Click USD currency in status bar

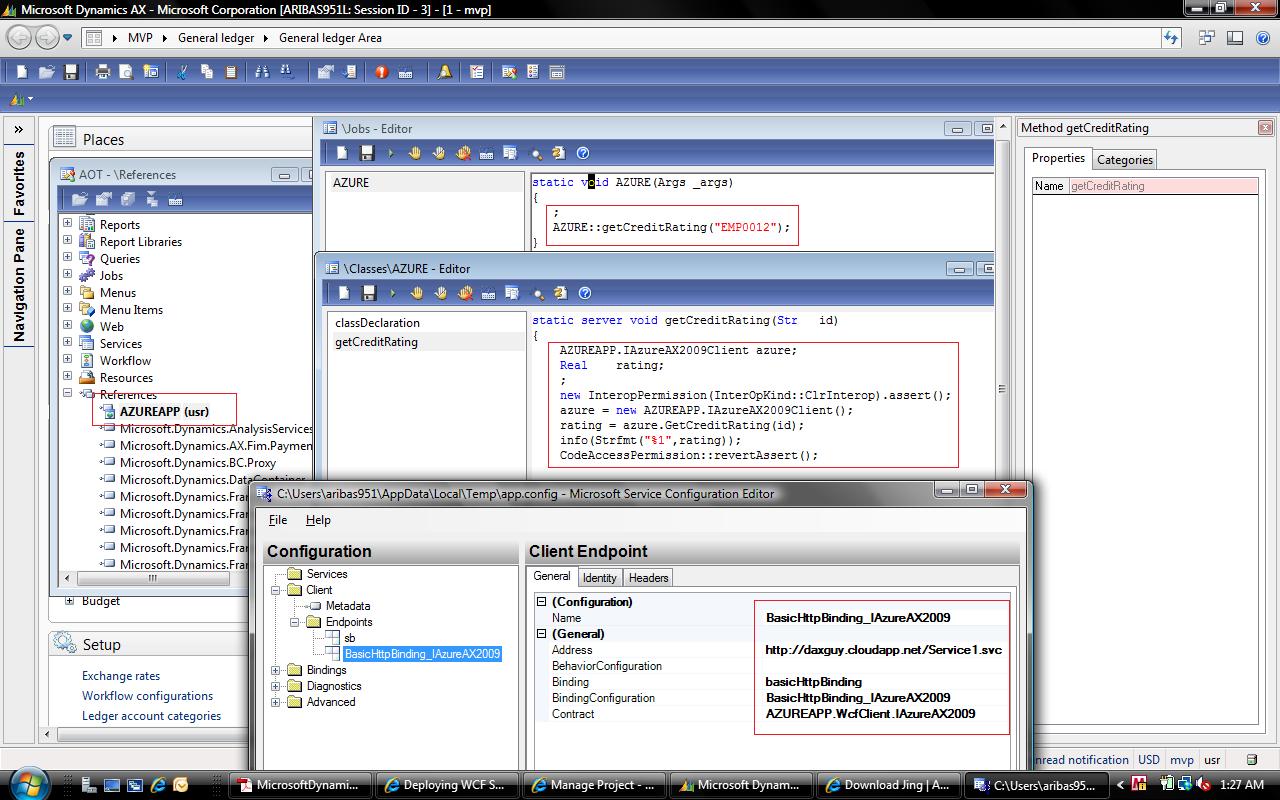tap(1149, 760)
